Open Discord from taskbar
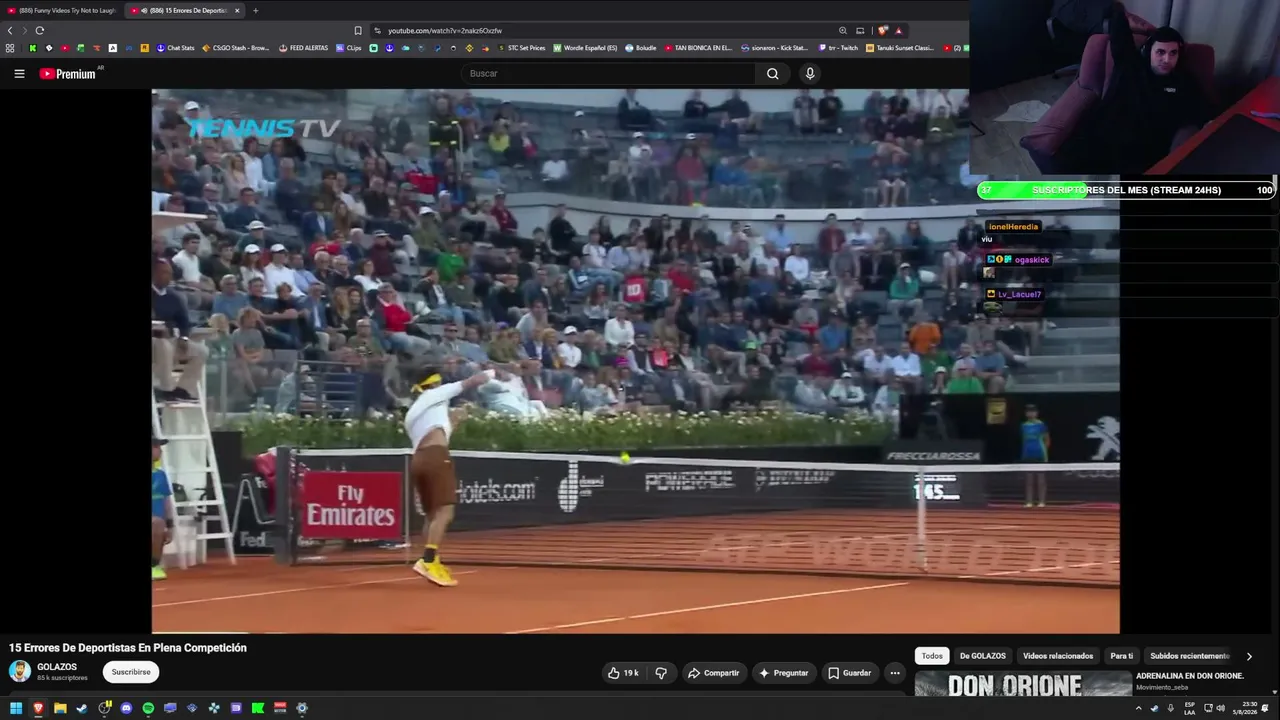This screenshot has height=720, width=1280. (x=126, y=708)
